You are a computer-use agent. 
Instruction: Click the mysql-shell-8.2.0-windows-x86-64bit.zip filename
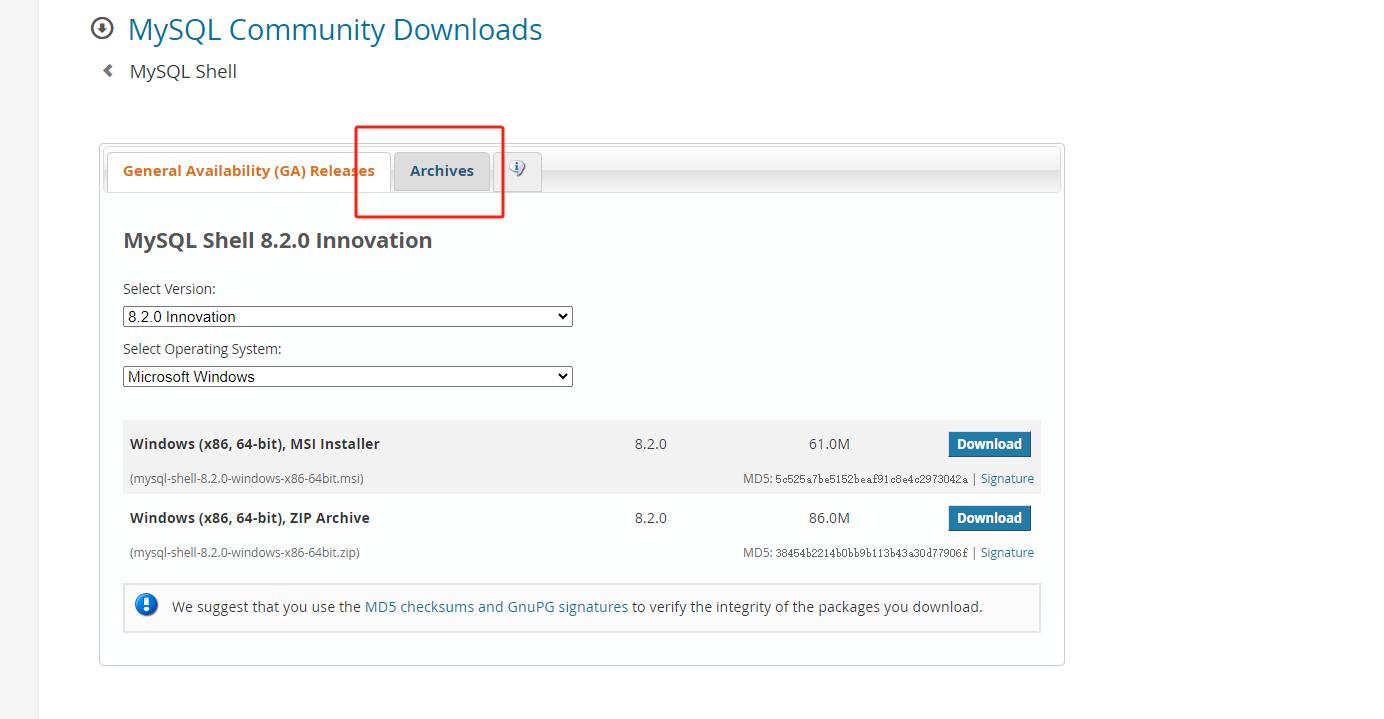coord(245,553)
